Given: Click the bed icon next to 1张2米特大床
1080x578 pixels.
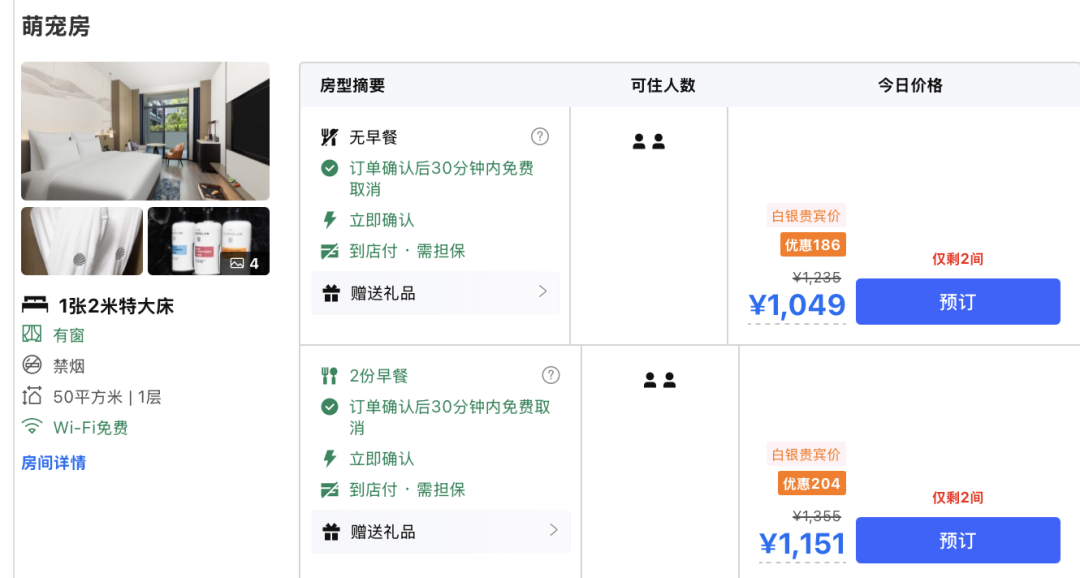Looking at the screenshot, I should pos(34,305).
